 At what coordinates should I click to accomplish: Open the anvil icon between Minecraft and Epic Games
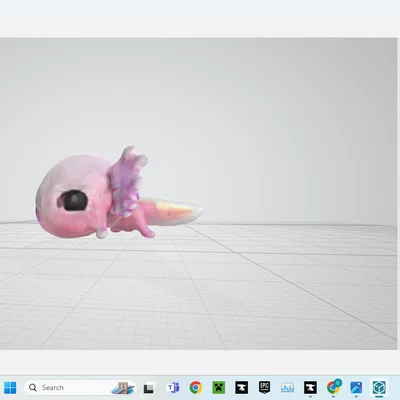pos(241,388)
